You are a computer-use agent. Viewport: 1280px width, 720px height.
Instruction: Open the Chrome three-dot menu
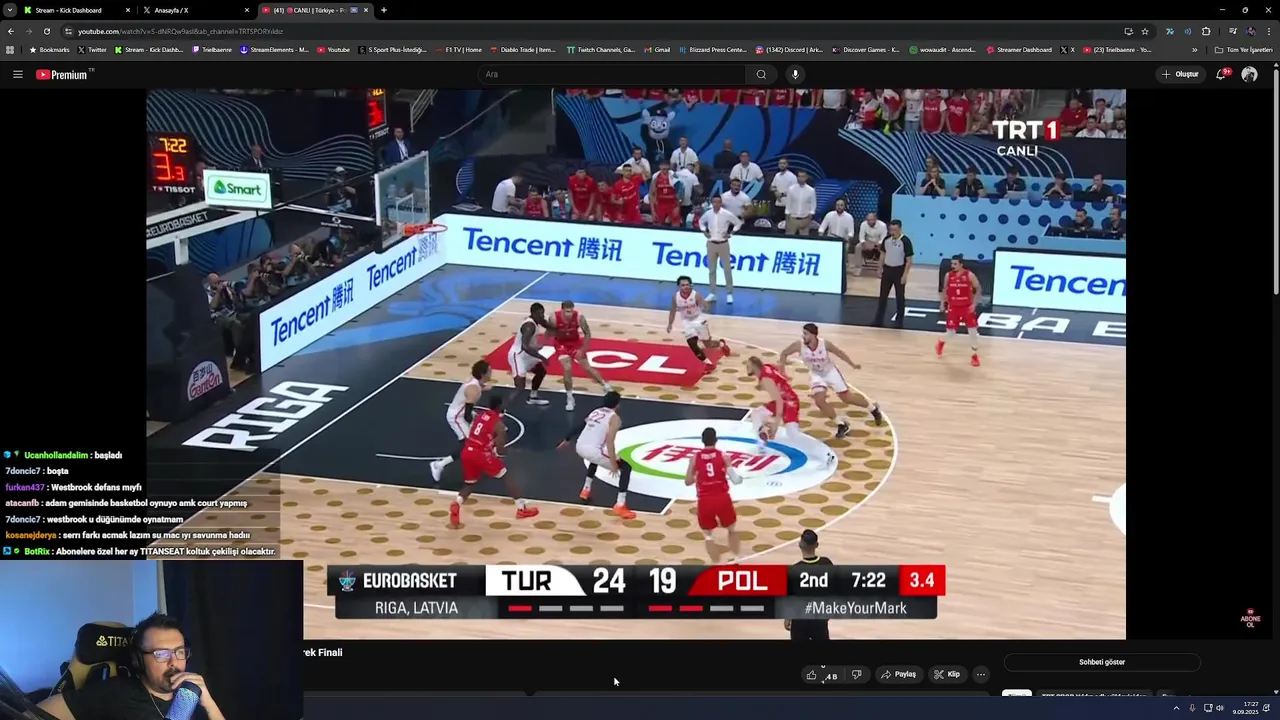coord(1268,31)
